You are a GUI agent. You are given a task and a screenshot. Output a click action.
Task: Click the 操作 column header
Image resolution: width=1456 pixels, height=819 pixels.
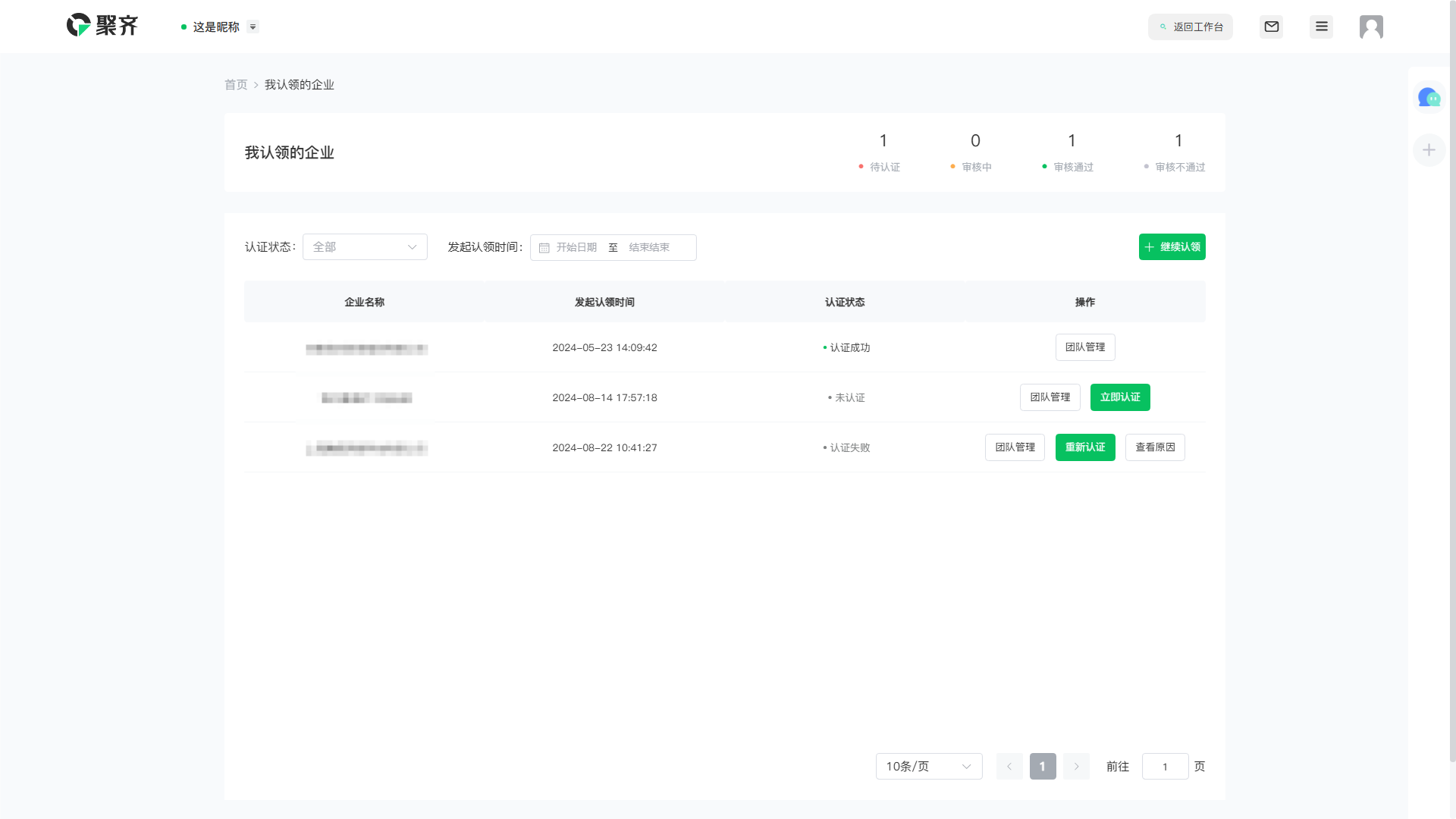[x=1085, y=302]
